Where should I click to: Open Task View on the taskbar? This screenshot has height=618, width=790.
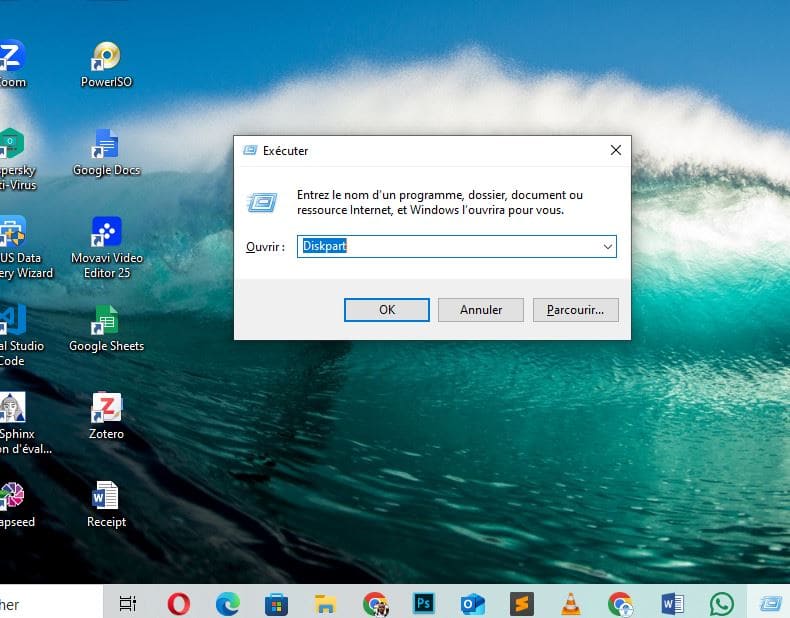(x=127, y=603)
